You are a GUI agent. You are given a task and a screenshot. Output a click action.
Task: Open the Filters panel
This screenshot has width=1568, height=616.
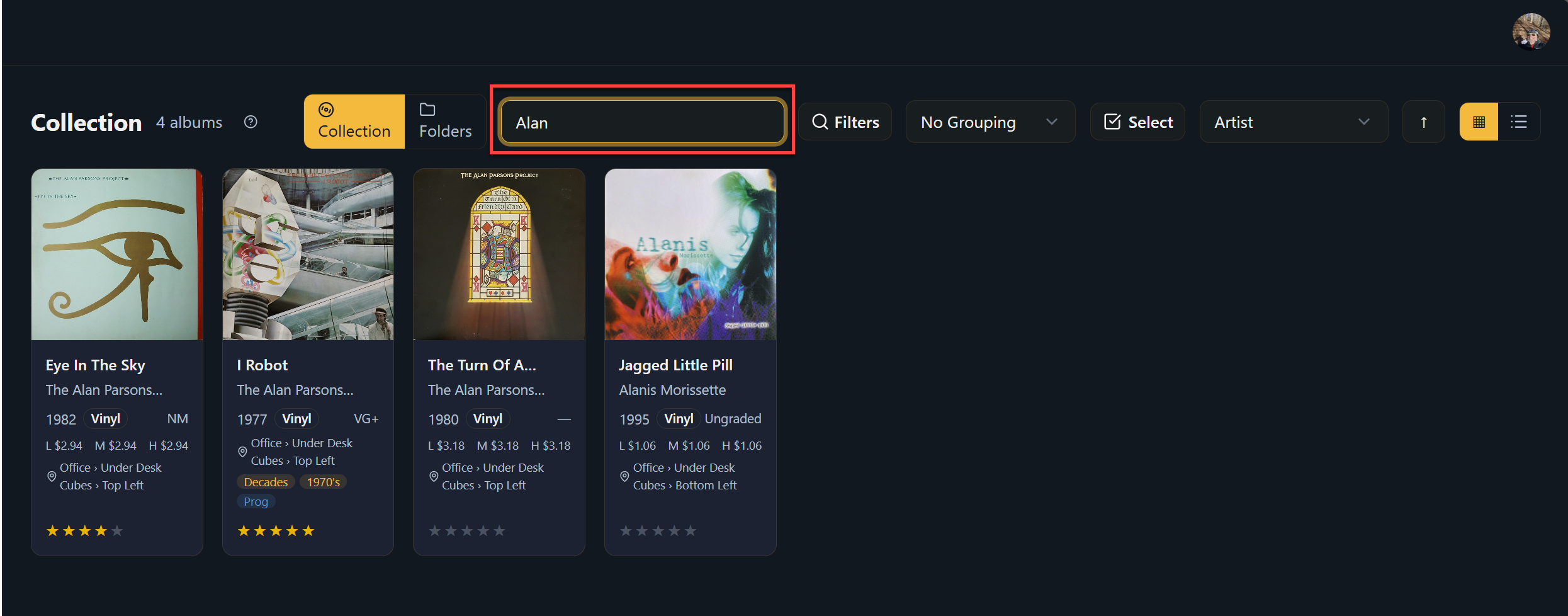(x=845, y=122)
